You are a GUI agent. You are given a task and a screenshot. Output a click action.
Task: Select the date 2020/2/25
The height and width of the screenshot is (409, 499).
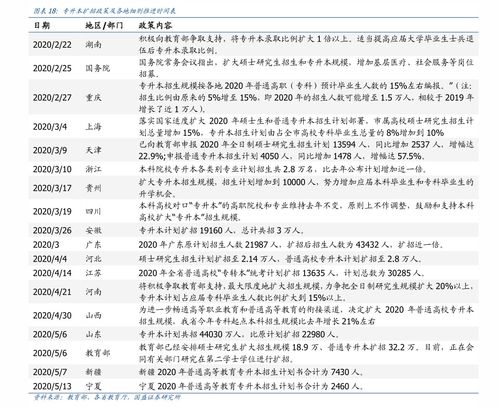tap(52, 68)
